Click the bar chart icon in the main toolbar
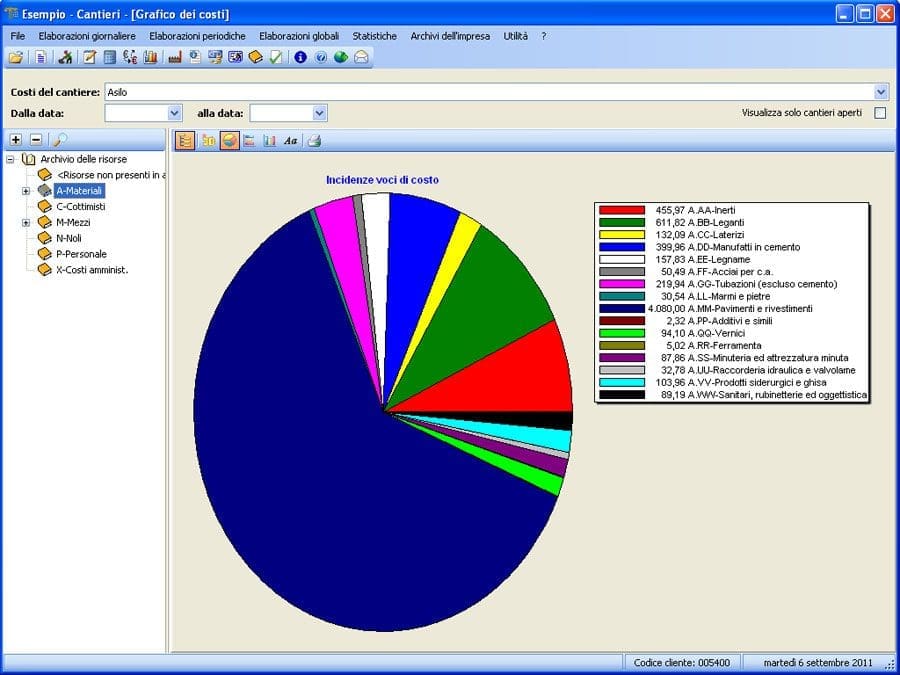 150,57
